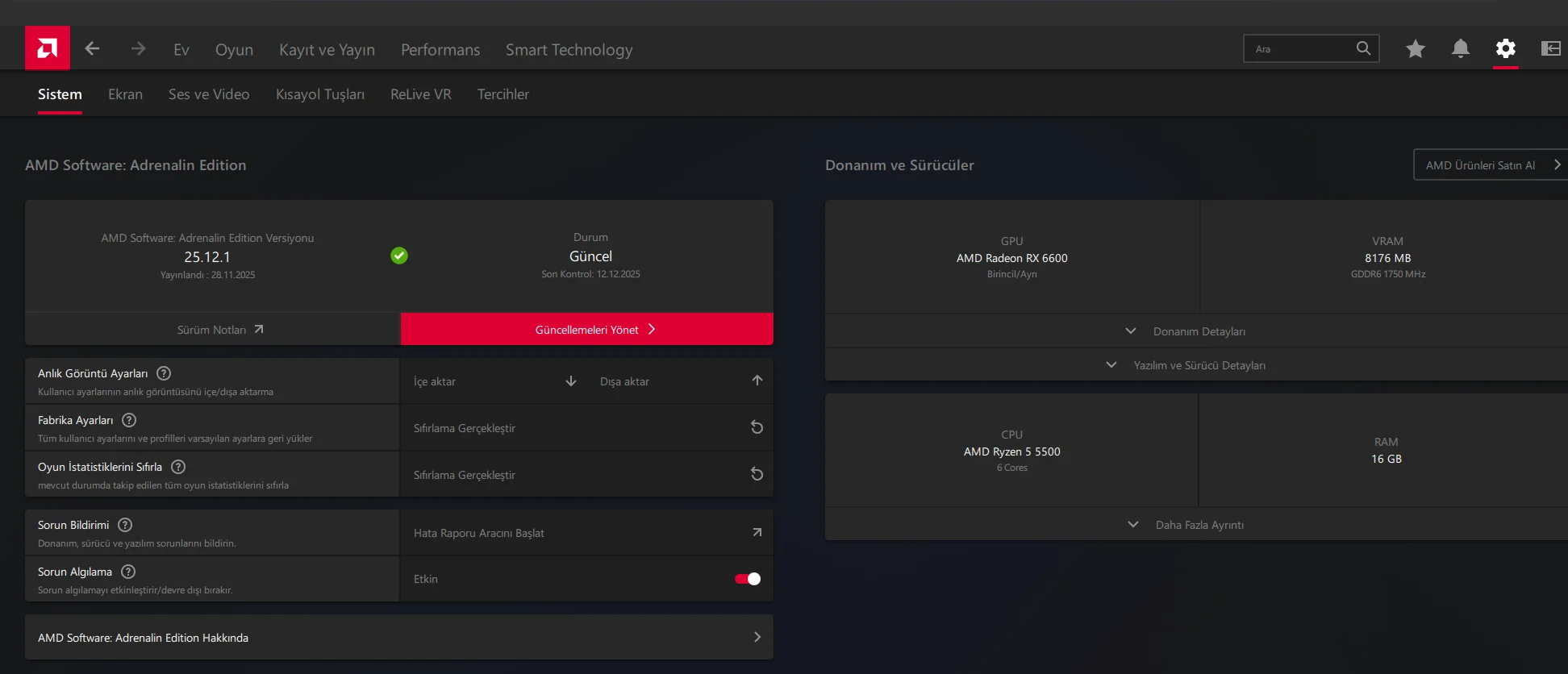Click the İçe aktar down arrow icon
This screenshot has height=674, width=1568.
571,381
